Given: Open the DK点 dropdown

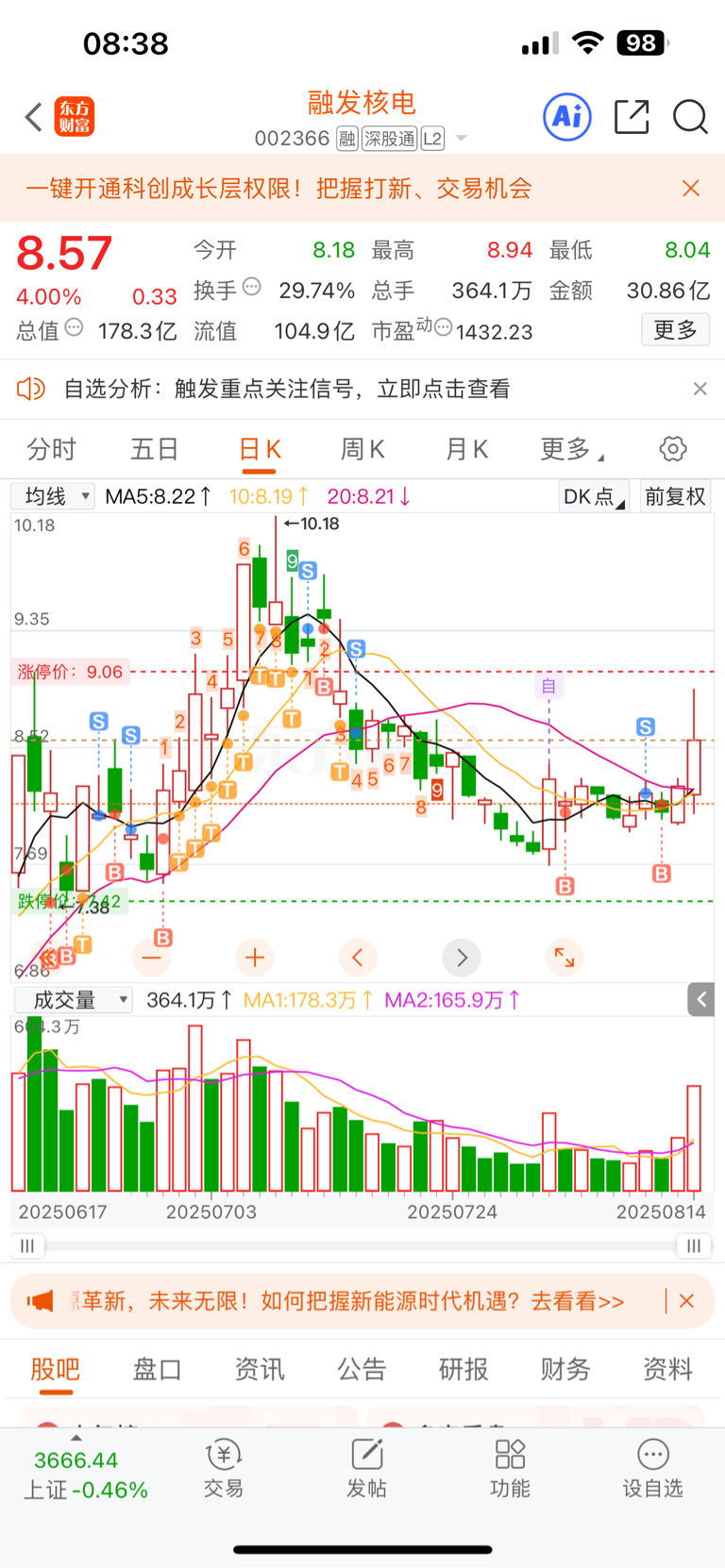Looking at the screenshot, I should [593, 496].
